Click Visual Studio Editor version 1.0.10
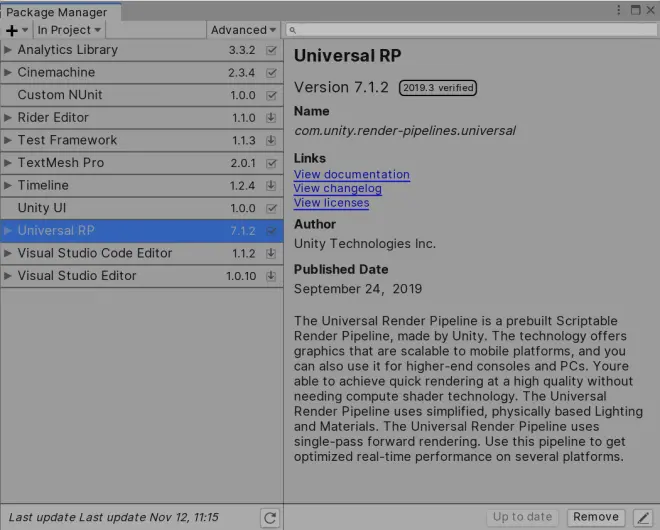 (241, 276)
